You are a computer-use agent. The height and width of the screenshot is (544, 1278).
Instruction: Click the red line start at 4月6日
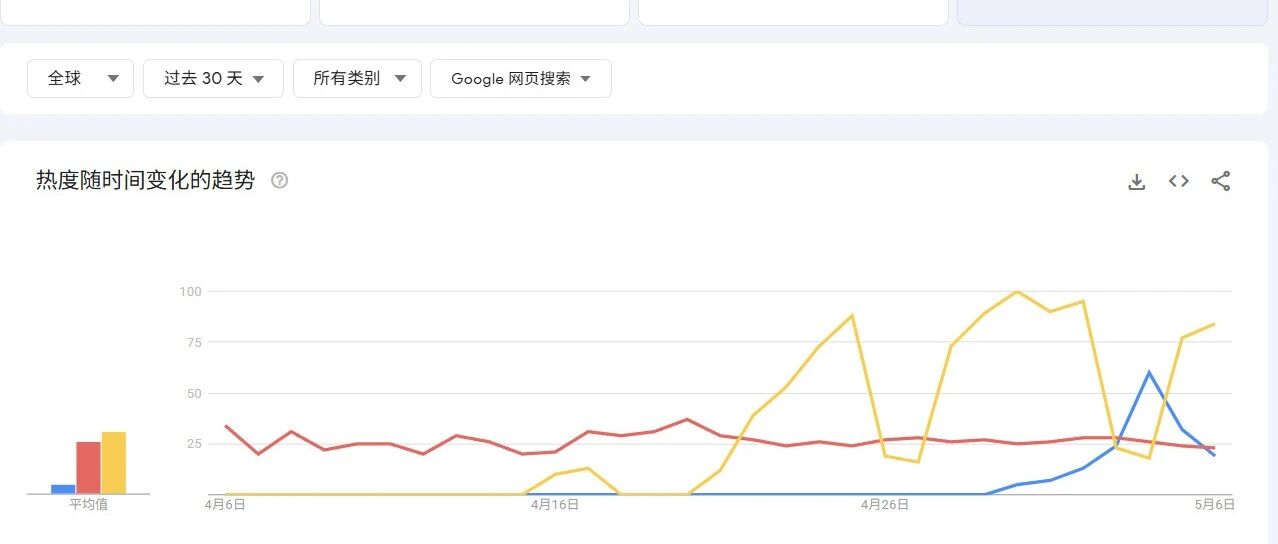tap(226, 426)
